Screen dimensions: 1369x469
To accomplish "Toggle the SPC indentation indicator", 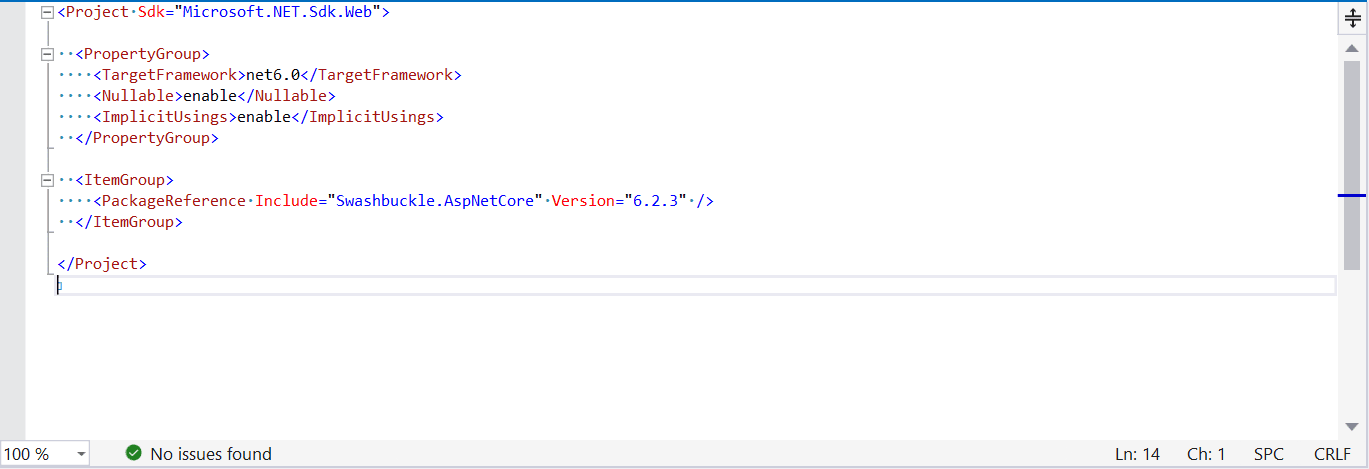I will tap(1268, 454).
